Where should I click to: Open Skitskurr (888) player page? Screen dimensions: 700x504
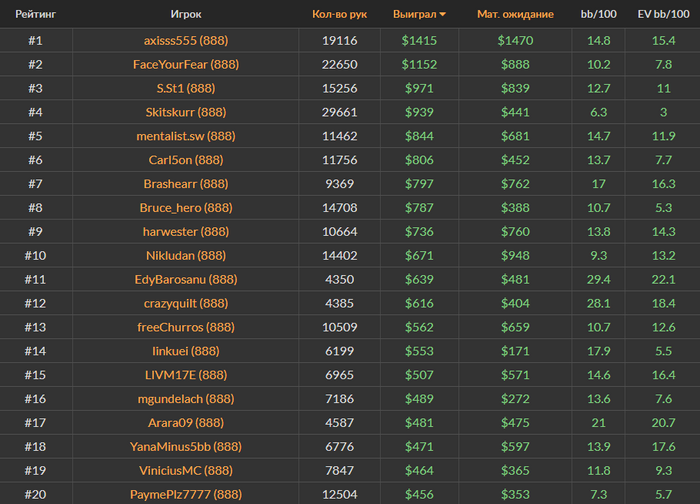(185, 112)
